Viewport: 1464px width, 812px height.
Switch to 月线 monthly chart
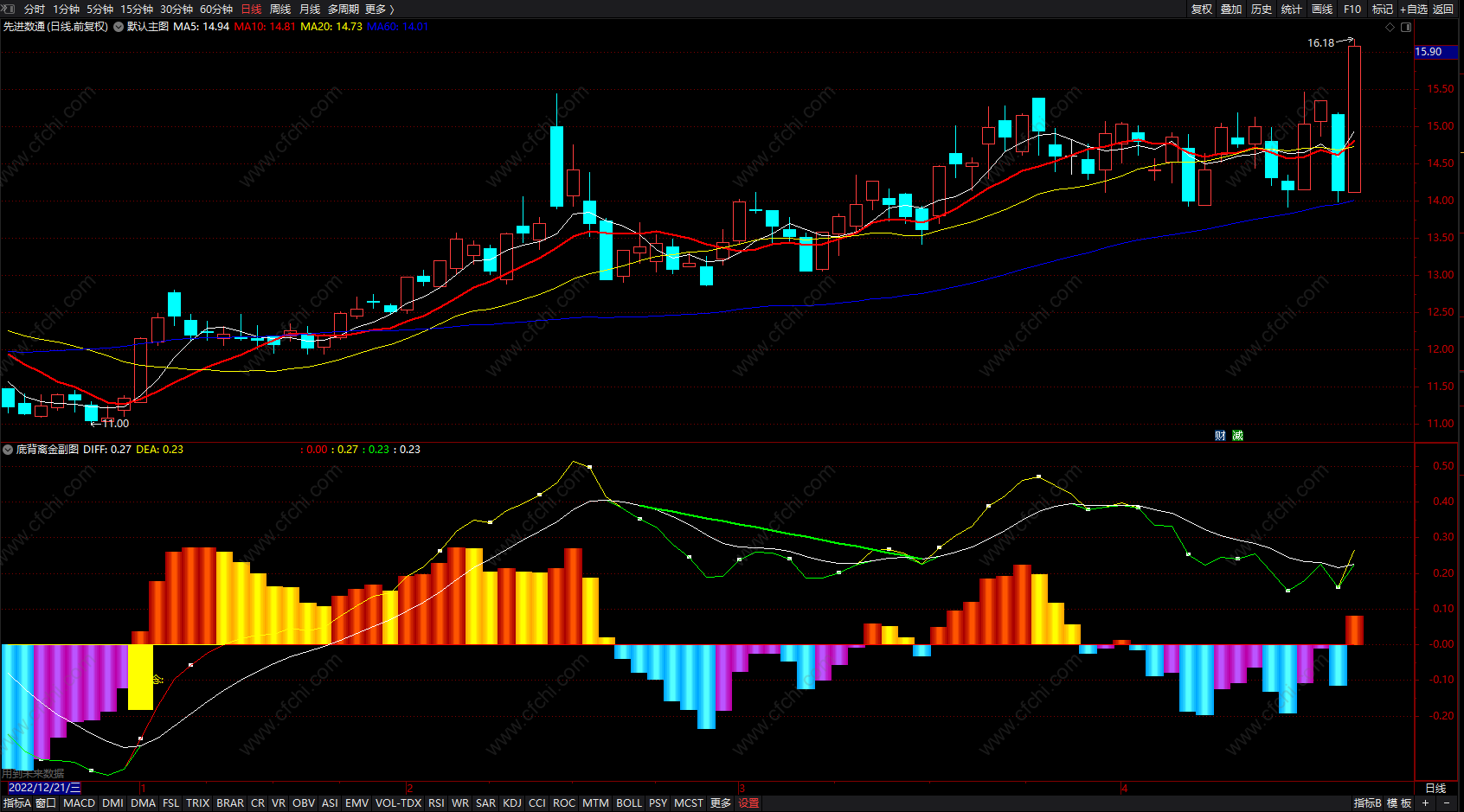coord(310,9)
